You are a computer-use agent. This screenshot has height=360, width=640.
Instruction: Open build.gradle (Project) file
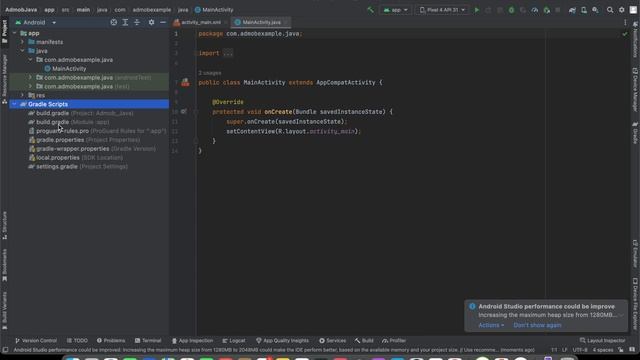[x=81, y=113]
